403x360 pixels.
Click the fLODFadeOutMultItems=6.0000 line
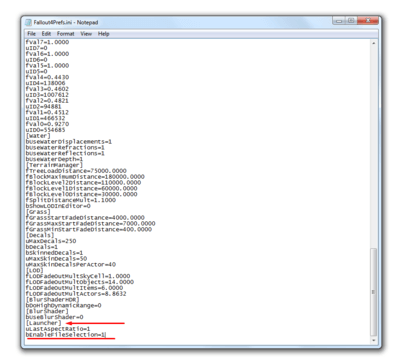tap(74, 288)
